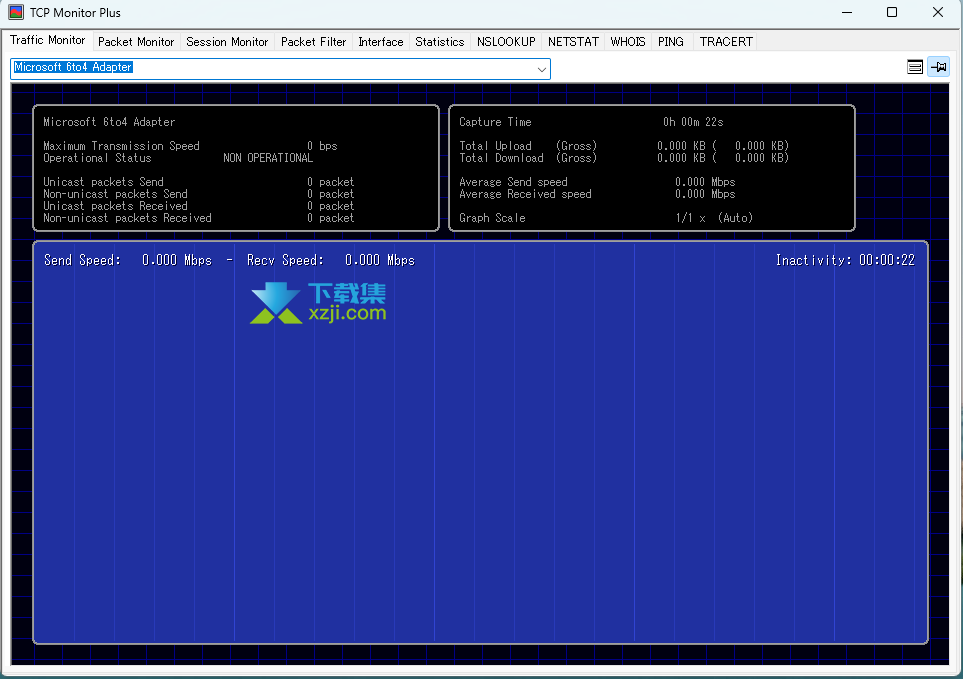963x679 pixels.
Task: Click the 'Operational Status' label
Action: [97, 158]
